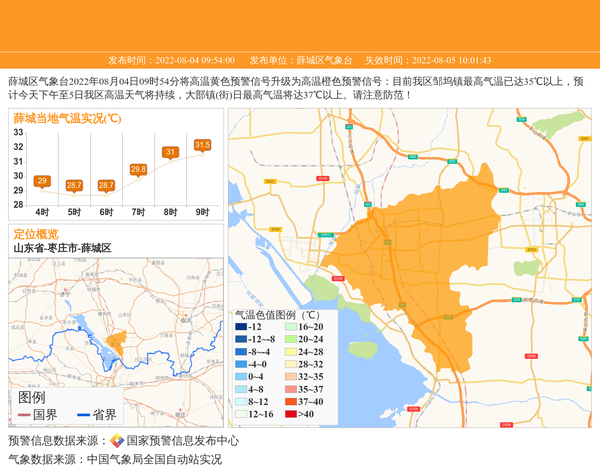The image size is (600, 471).
Task: Click the 28.7 temperature marker at 6时
Action: 106,185
